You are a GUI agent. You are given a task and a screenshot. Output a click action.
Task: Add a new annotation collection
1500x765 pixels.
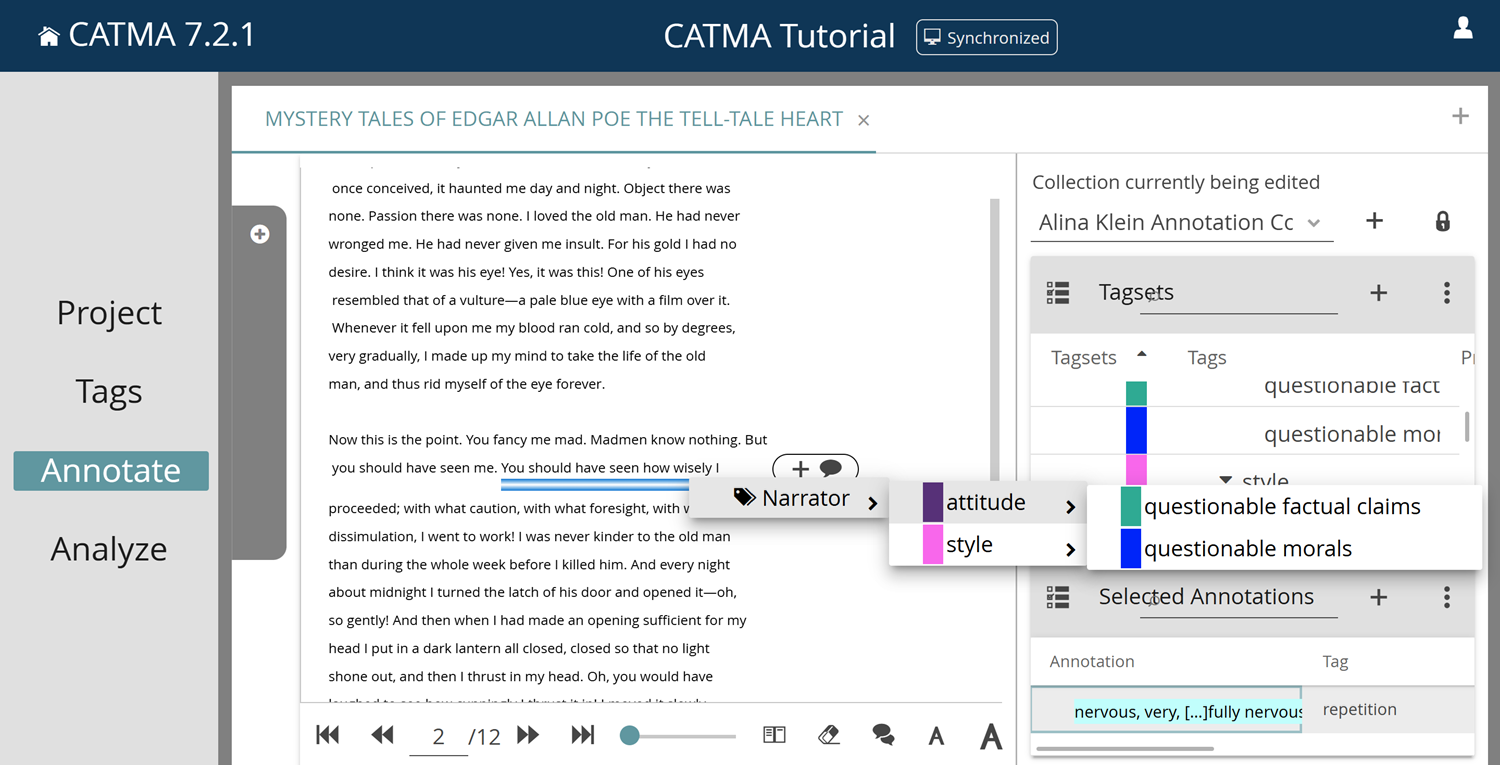[1374, 221]
